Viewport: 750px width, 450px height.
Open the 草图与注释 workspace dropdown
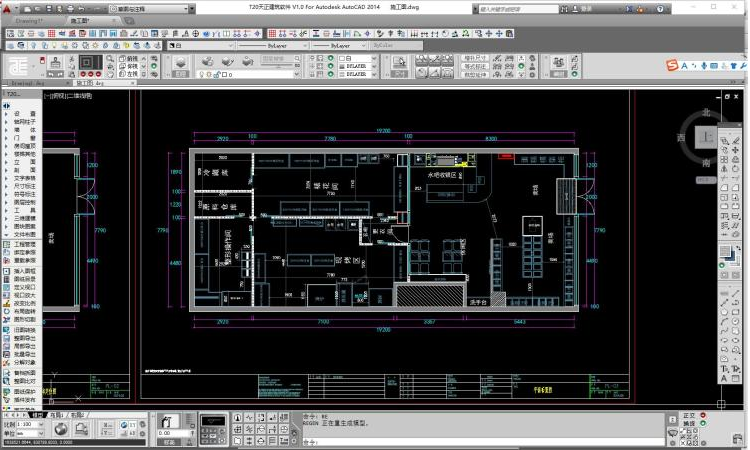tap(149, 9)
